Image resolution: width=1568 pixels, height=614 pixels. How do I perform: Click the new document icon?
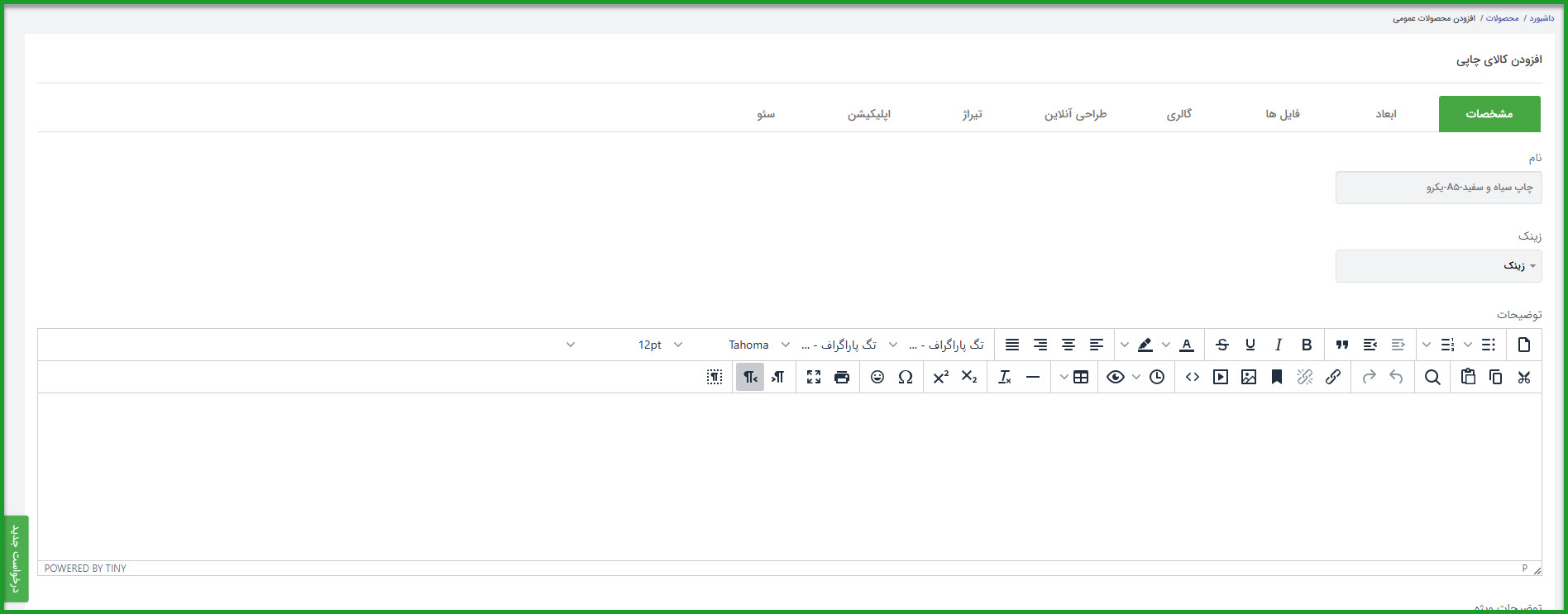coord(1524,345)
